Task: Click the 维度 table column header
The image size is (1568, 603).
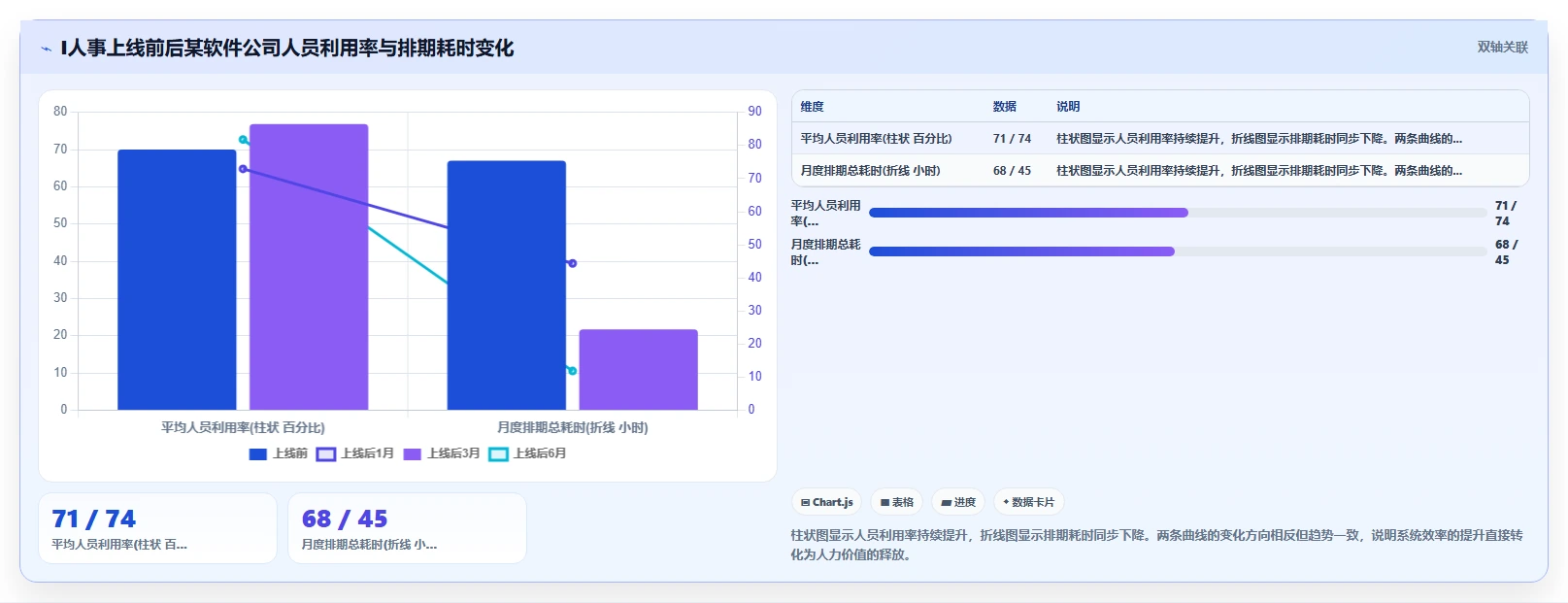Action: (813, 107)
